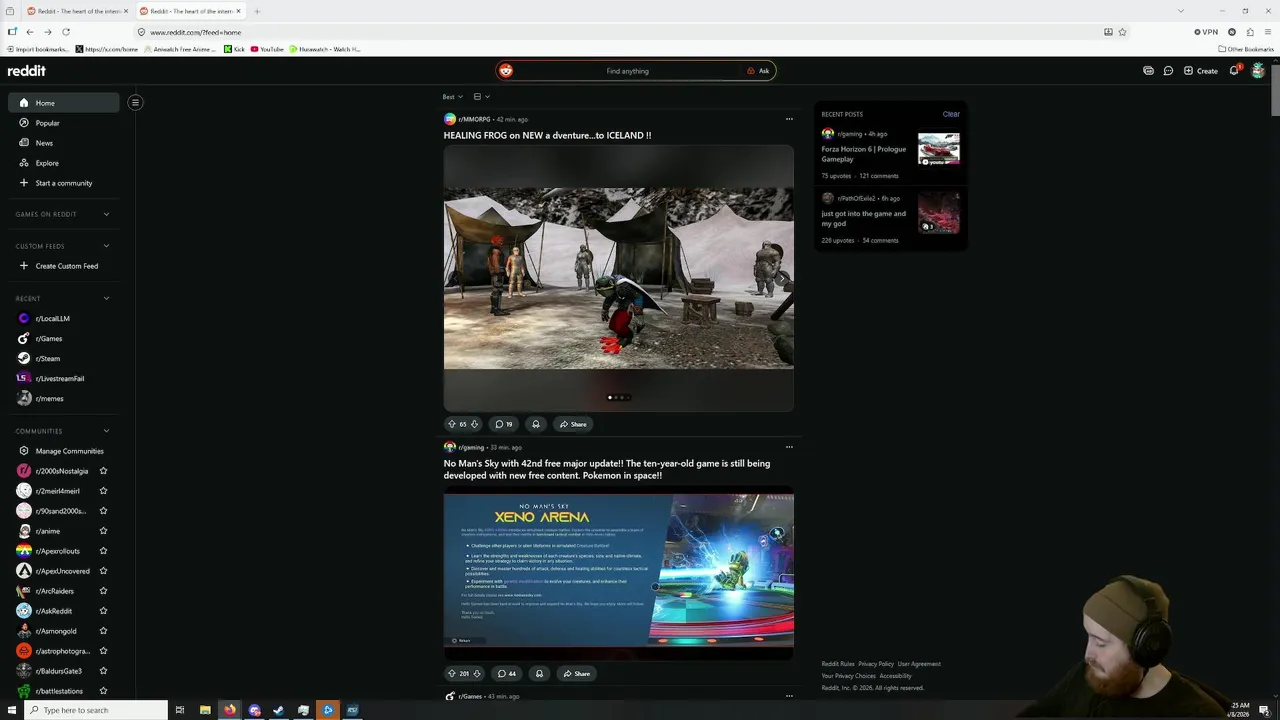Open overflow menu of No Man's Sky post
The height and width of the screenshot is (720, 1280).
click(x=789, y=447)
